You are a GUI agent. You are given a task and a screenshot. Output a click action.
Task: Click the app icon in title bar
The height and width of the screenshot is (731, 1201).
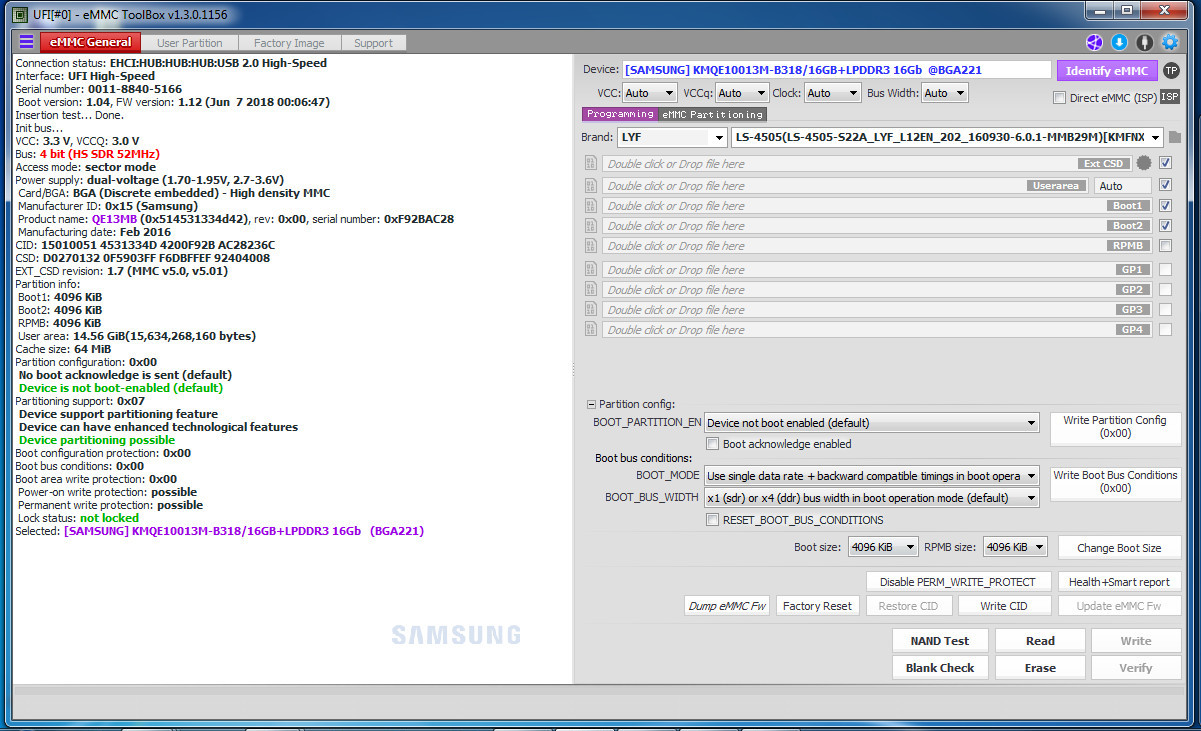coord(20,14)
